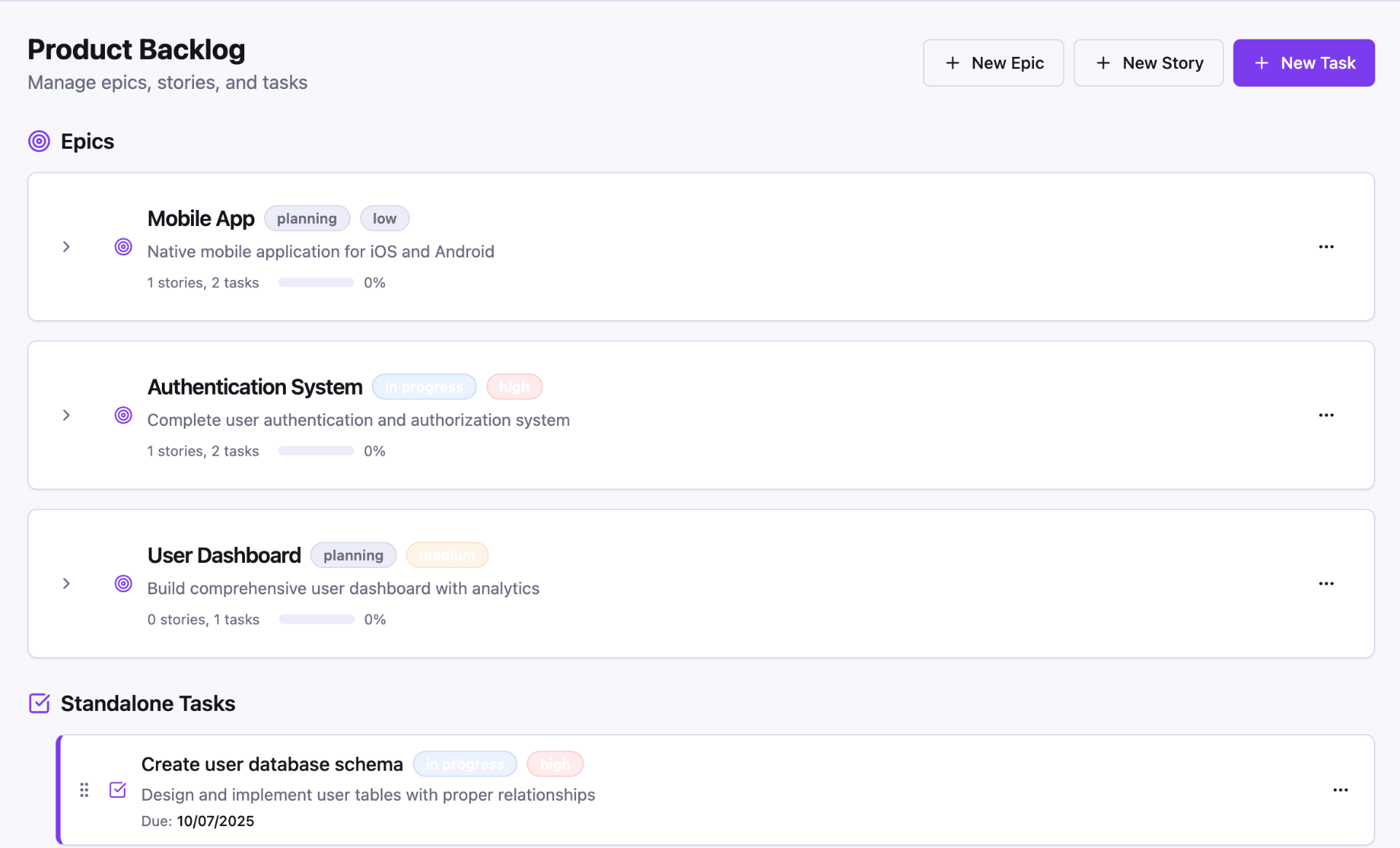Open the New Story dialog

click(x=1148, y=63)
